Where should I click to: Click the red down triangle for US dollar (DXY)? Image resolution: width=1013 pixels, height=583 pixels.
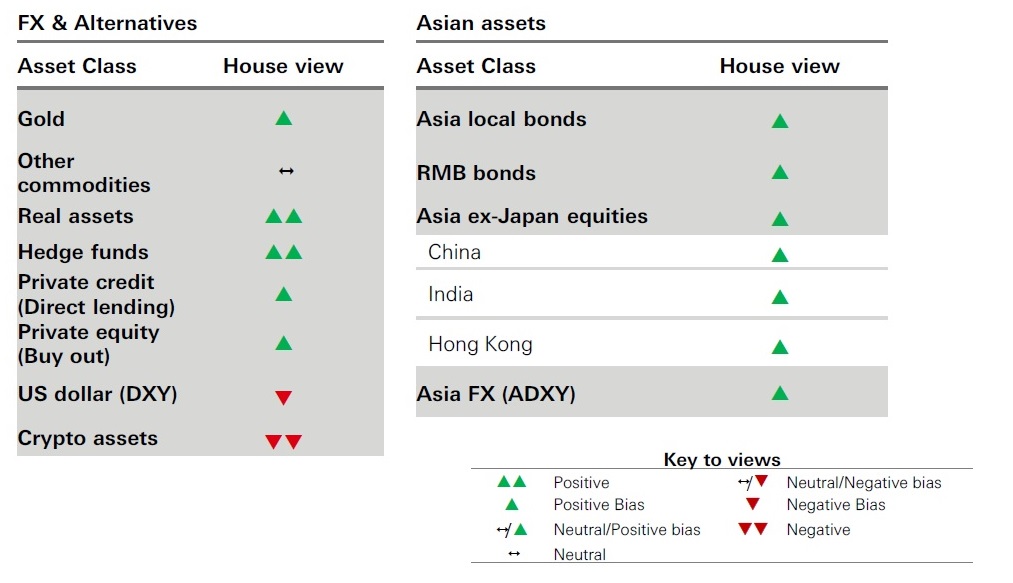pyautogui.click(x=283, y=398)
